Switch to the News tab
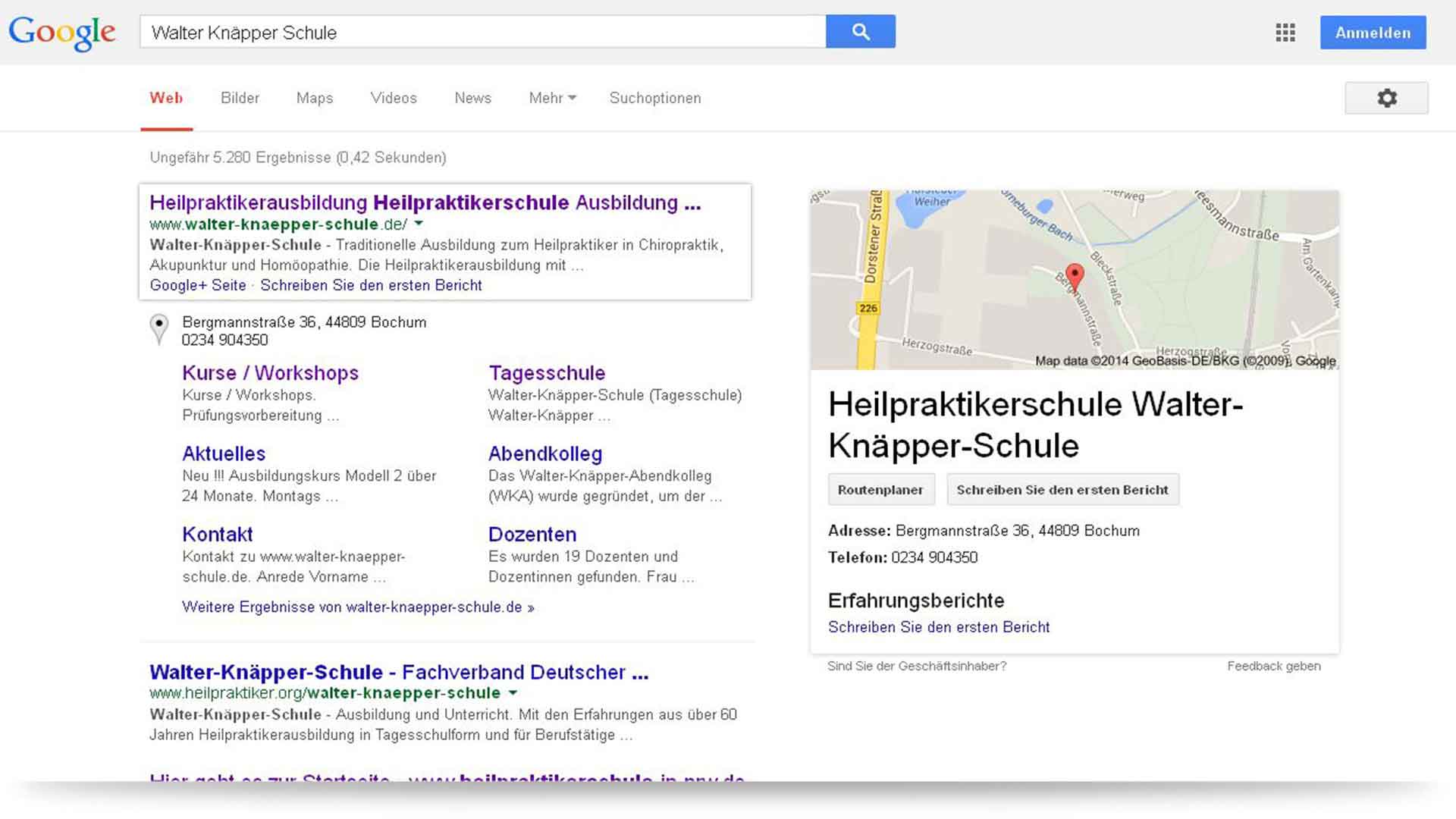The width and height of the screenshot is (1456, 819). click(473, 98)
